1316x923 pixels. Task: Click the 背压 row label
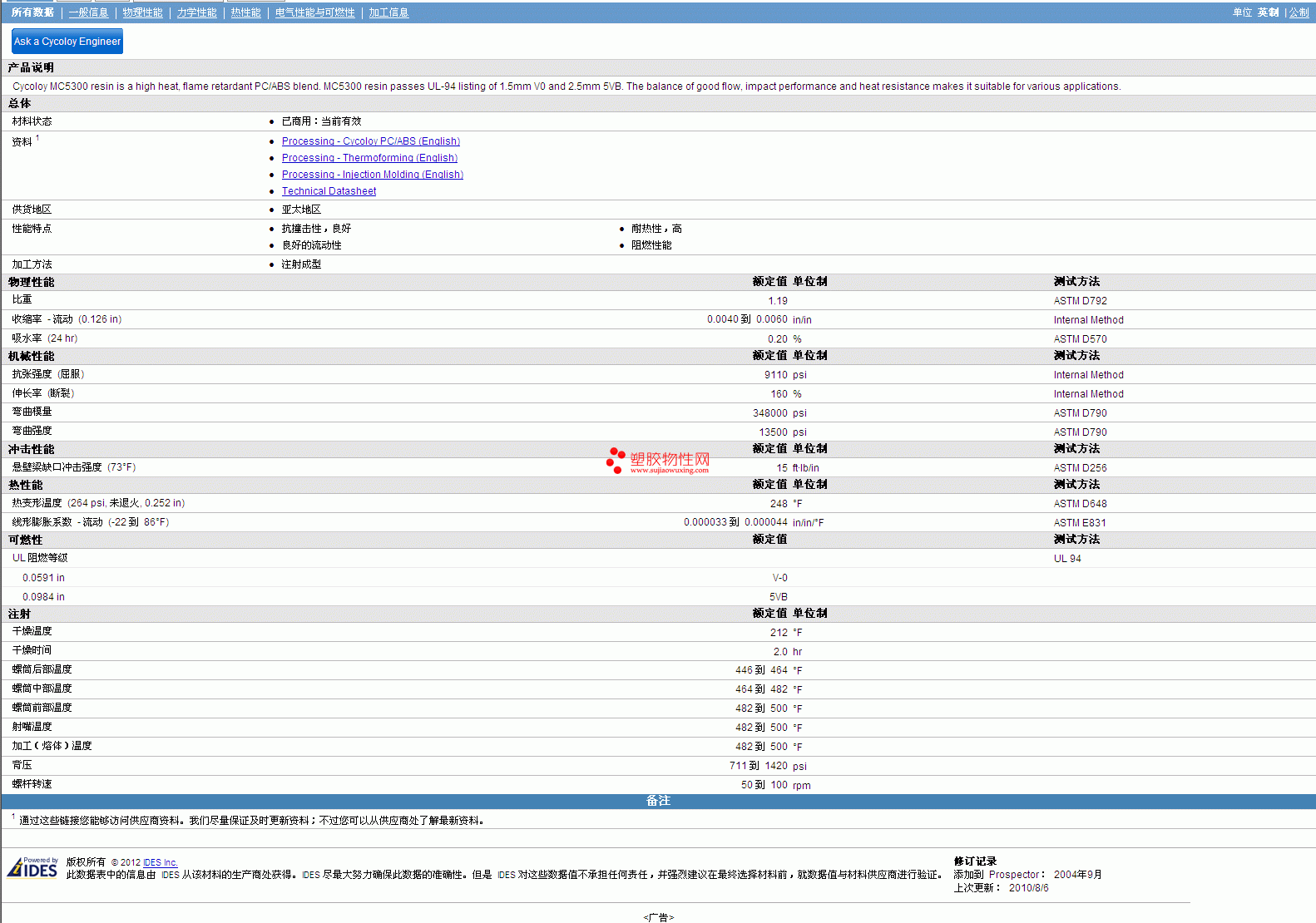click(22, 765)
